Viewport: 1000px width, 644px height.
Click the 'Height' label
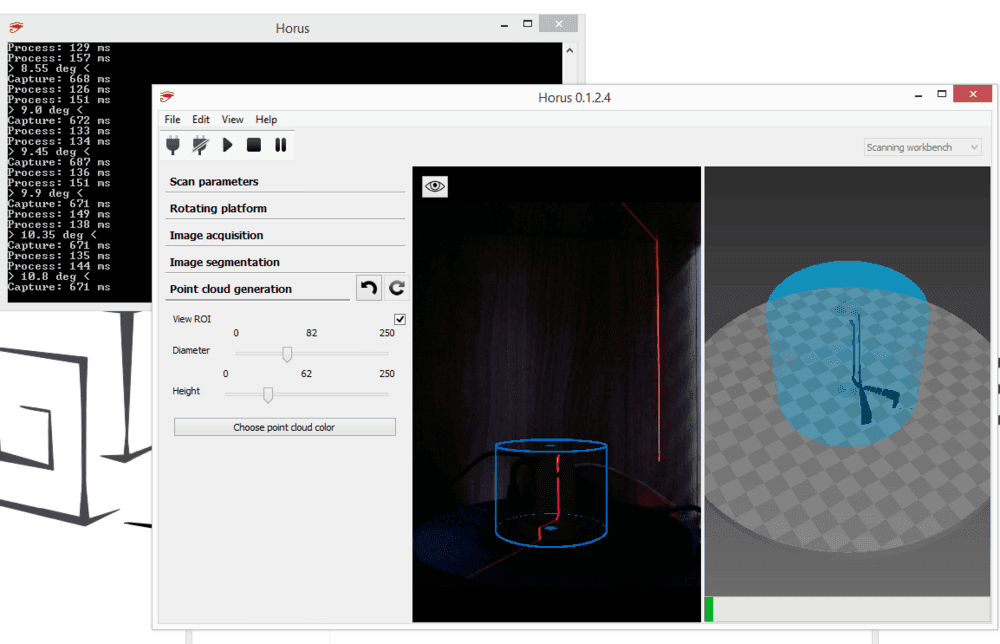[x=186, y=391]
